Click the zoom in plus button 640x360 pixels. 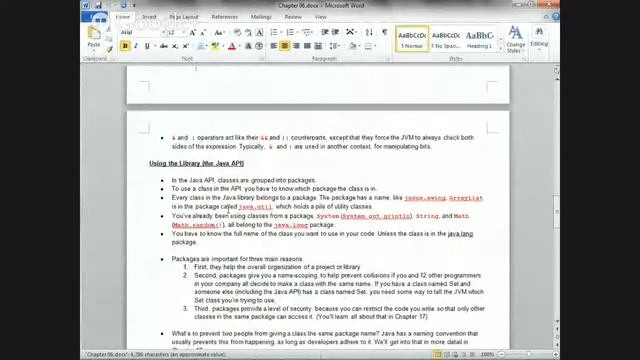556,355
